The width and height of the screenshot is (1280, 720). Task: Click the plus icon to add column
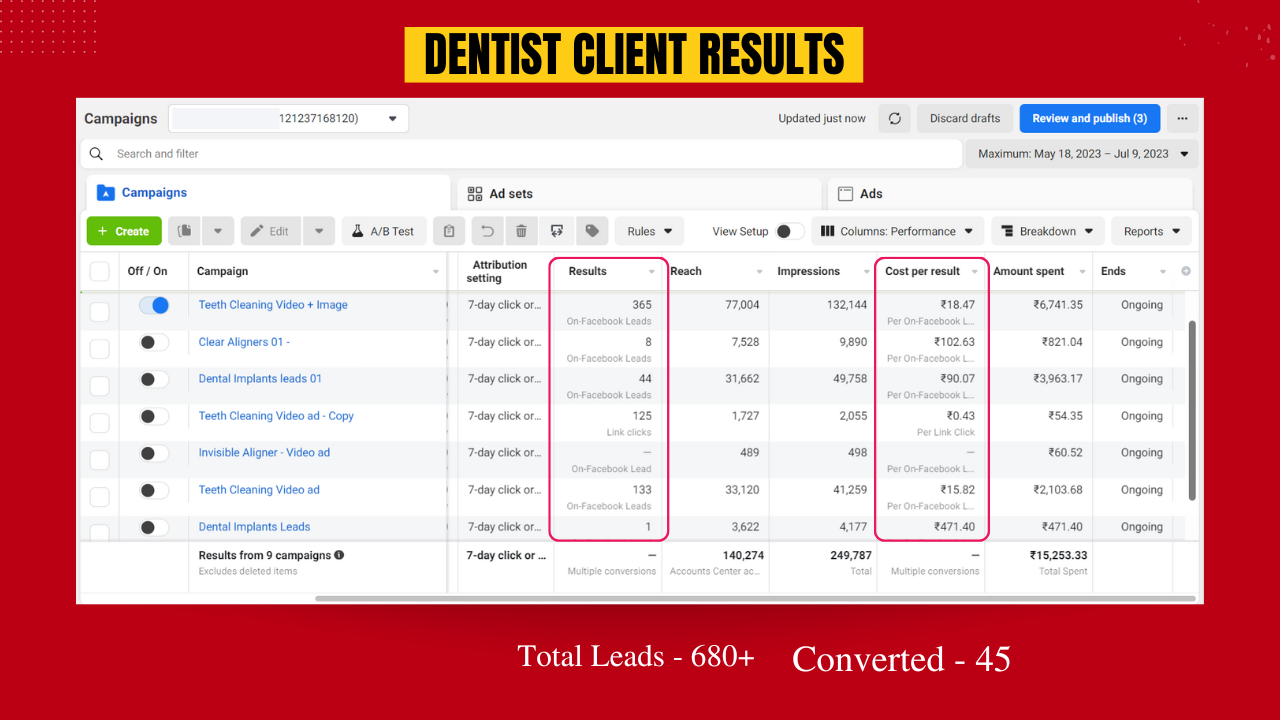click(1186, 271)
